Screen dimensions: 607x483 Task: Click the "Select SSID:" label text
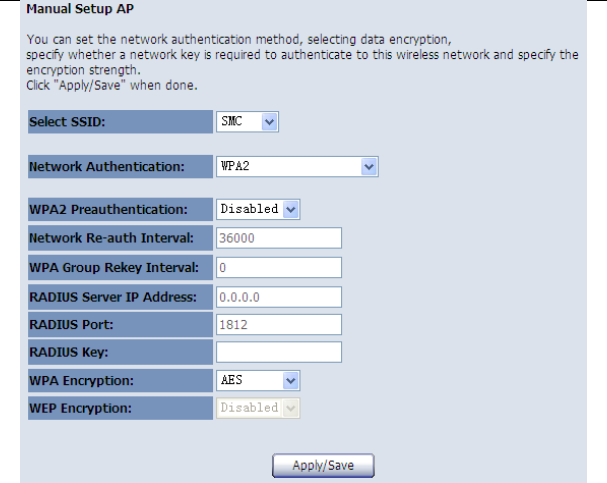coord(65,122)
